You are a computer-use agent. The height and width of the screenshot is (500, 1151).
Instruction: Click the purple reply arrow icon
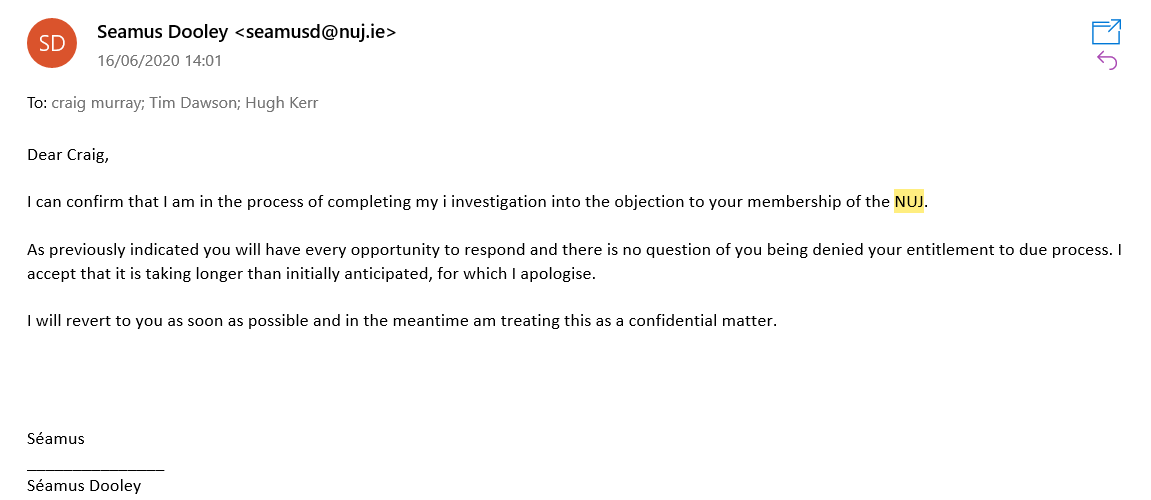[1106, 61]
